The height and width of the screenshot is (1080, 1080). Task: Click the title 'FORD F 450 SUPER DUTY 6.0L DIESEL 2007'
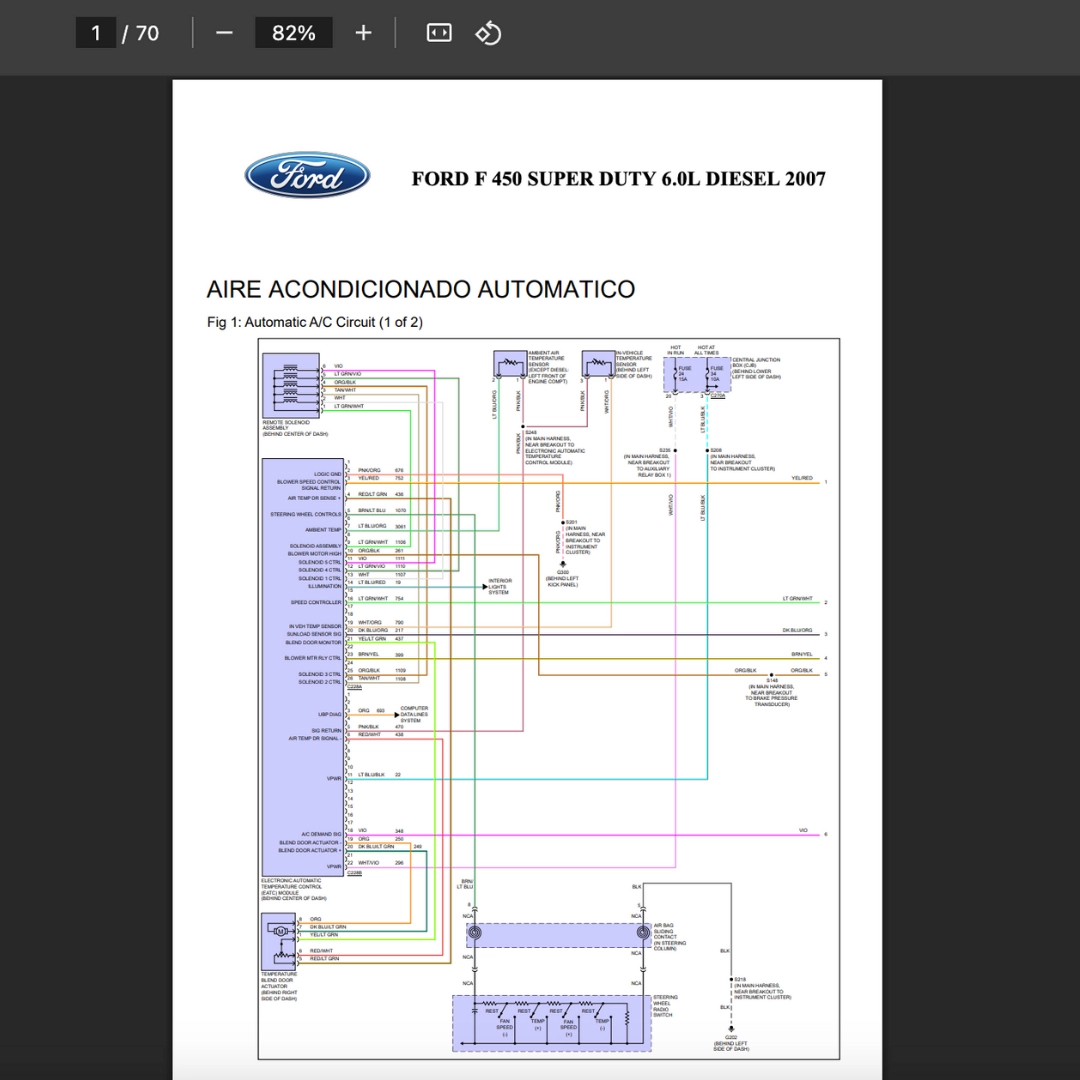coord(619,179)
